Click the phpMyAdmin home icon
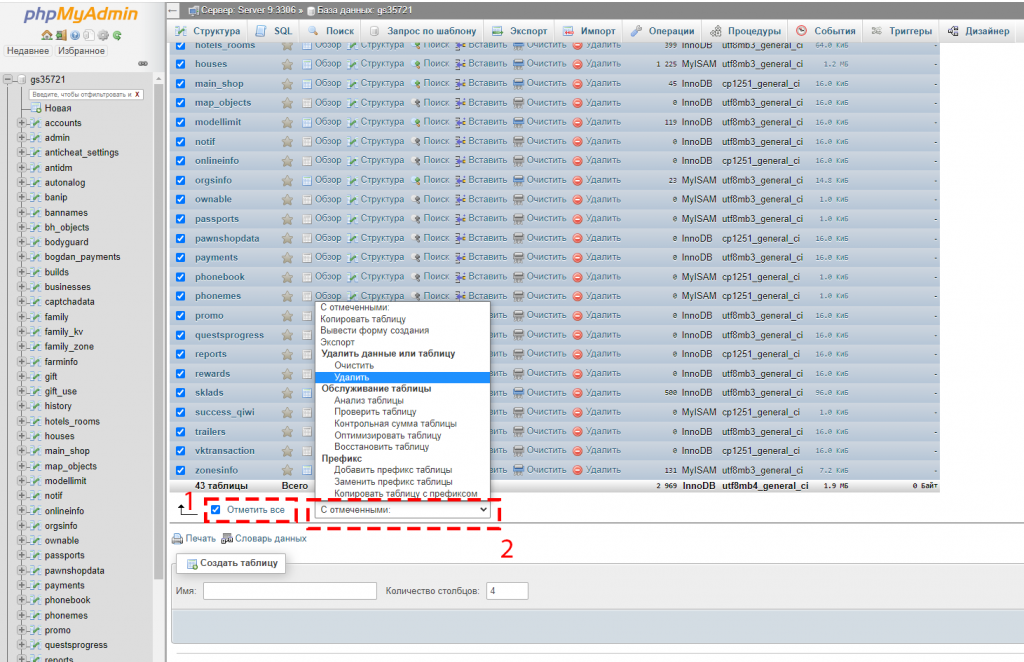1024x662 pixels. (x=46, y=34)
